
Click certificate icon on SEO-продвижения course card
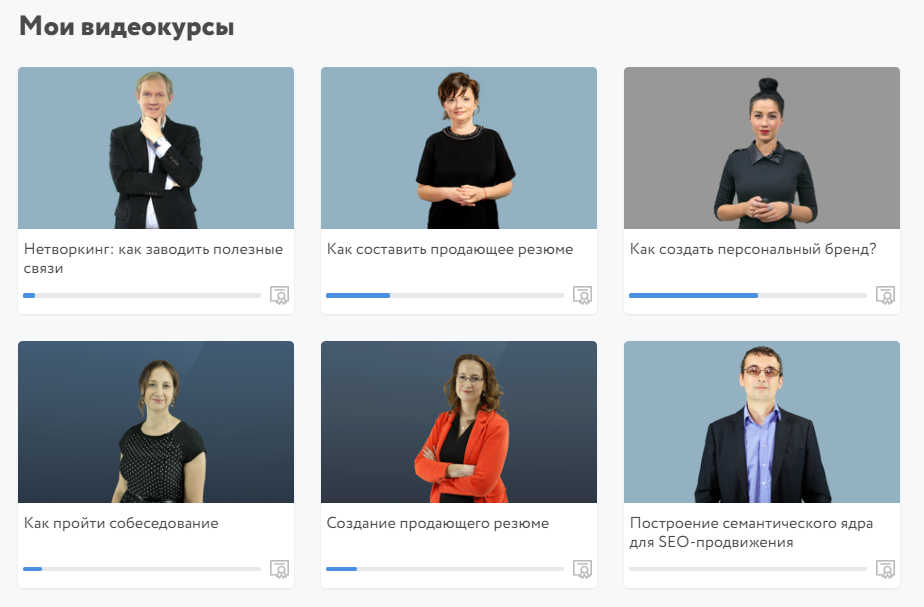click(x=885, y=569)
